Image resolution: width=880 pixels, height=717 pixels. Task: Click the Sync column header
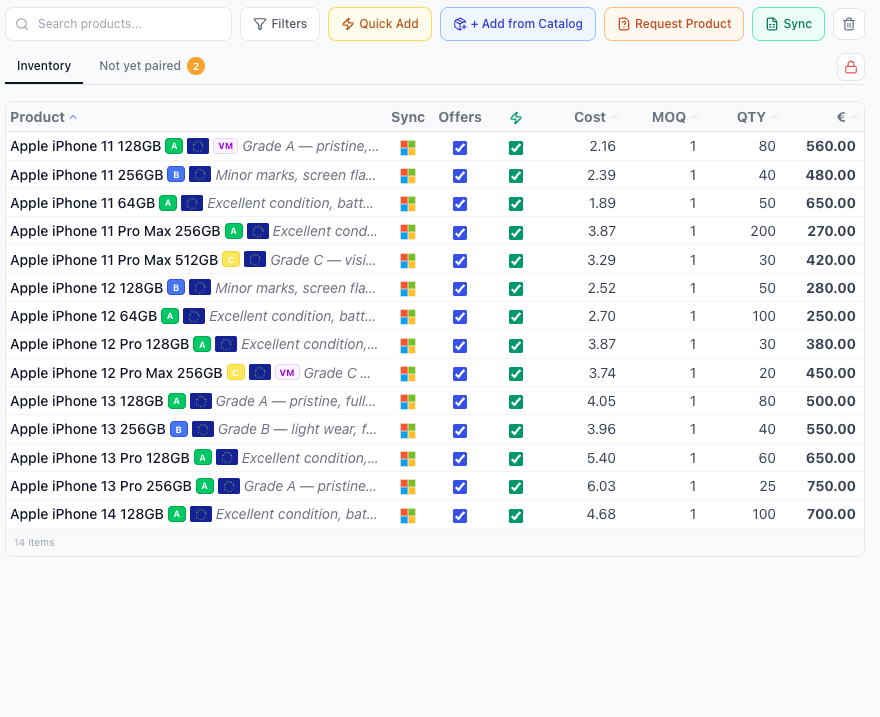[x=408, y=117]
